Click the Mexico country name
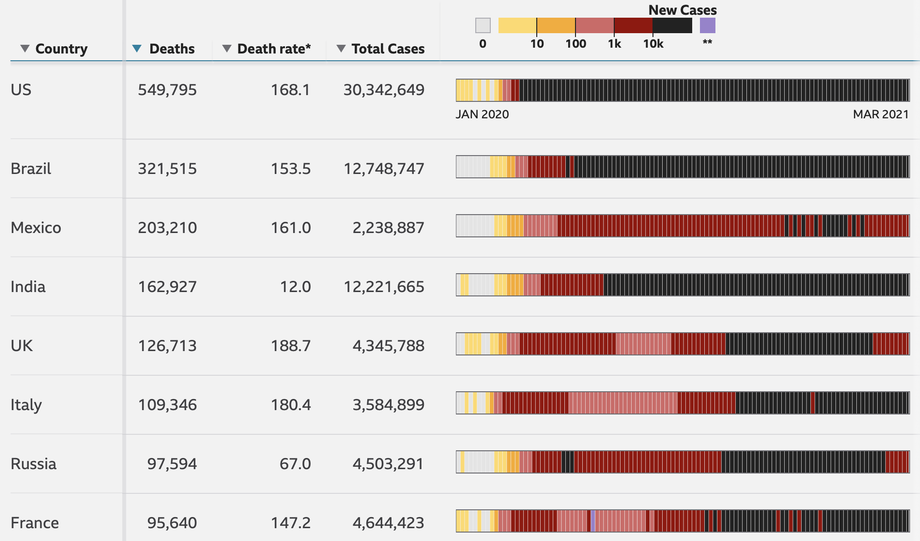Viewport: 920px width, 541px height. tap(36, 228)
